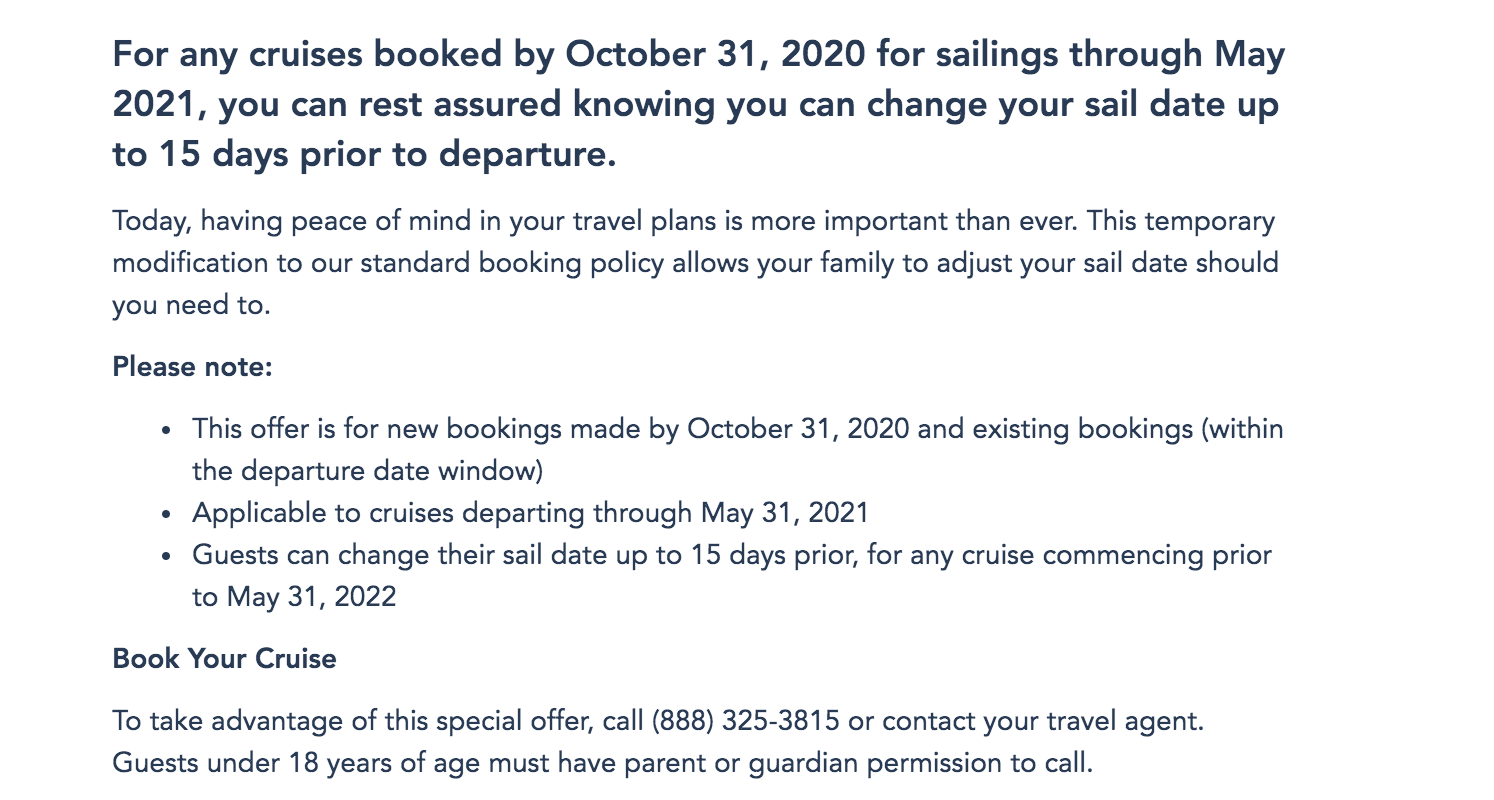This screenshot has width=1494, height=800.
Task: Click "you need to." ending the paragraph
Action: (x=191, y=305)
